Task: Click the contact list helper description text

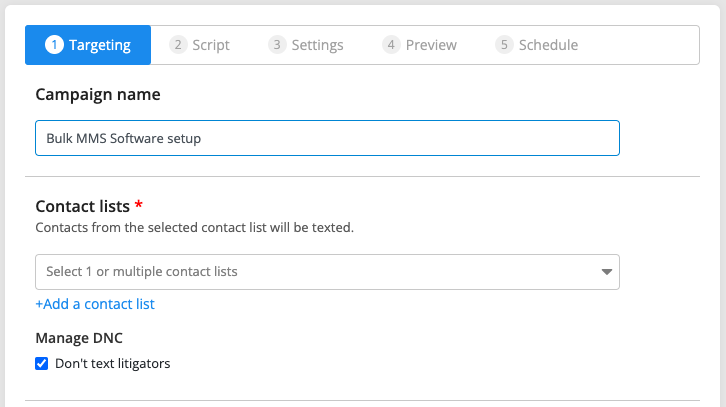Action: click(194, 227)
